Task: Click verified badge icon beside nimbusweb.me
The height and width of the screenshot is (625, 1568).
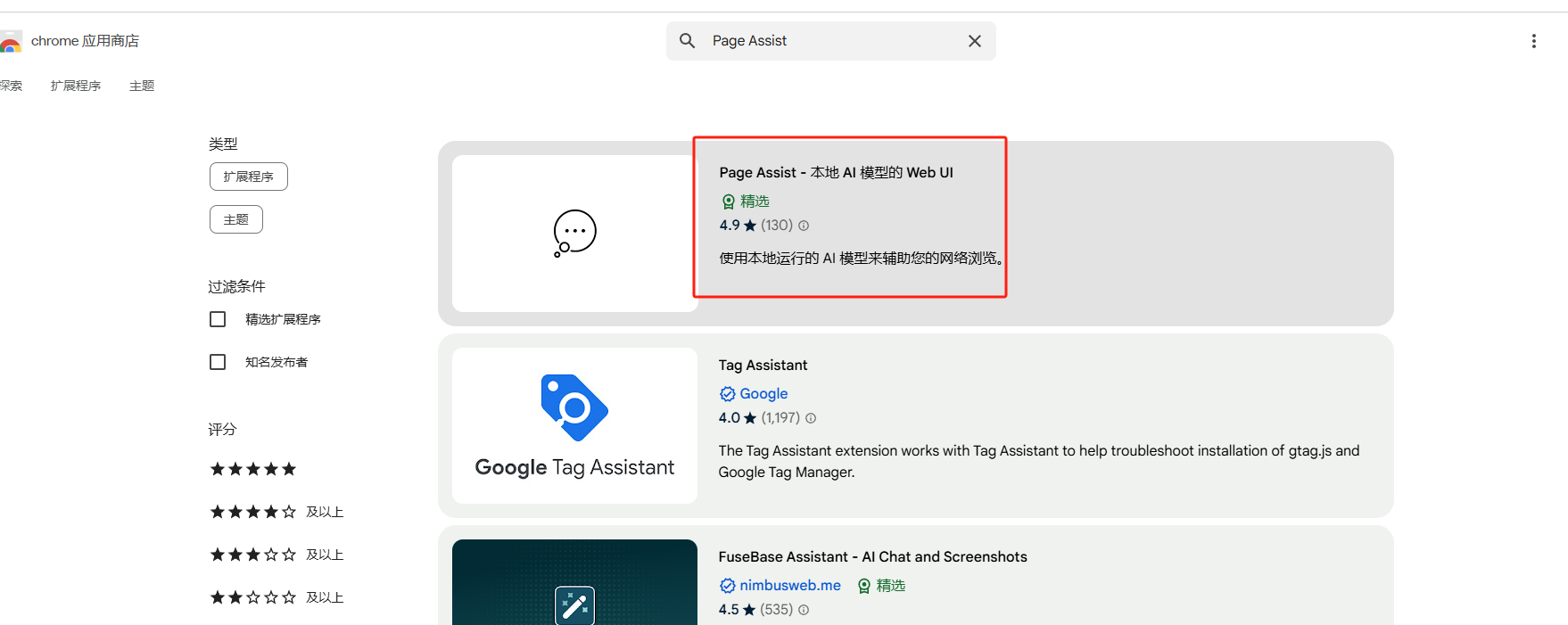Action: click(x=728, y=586)
